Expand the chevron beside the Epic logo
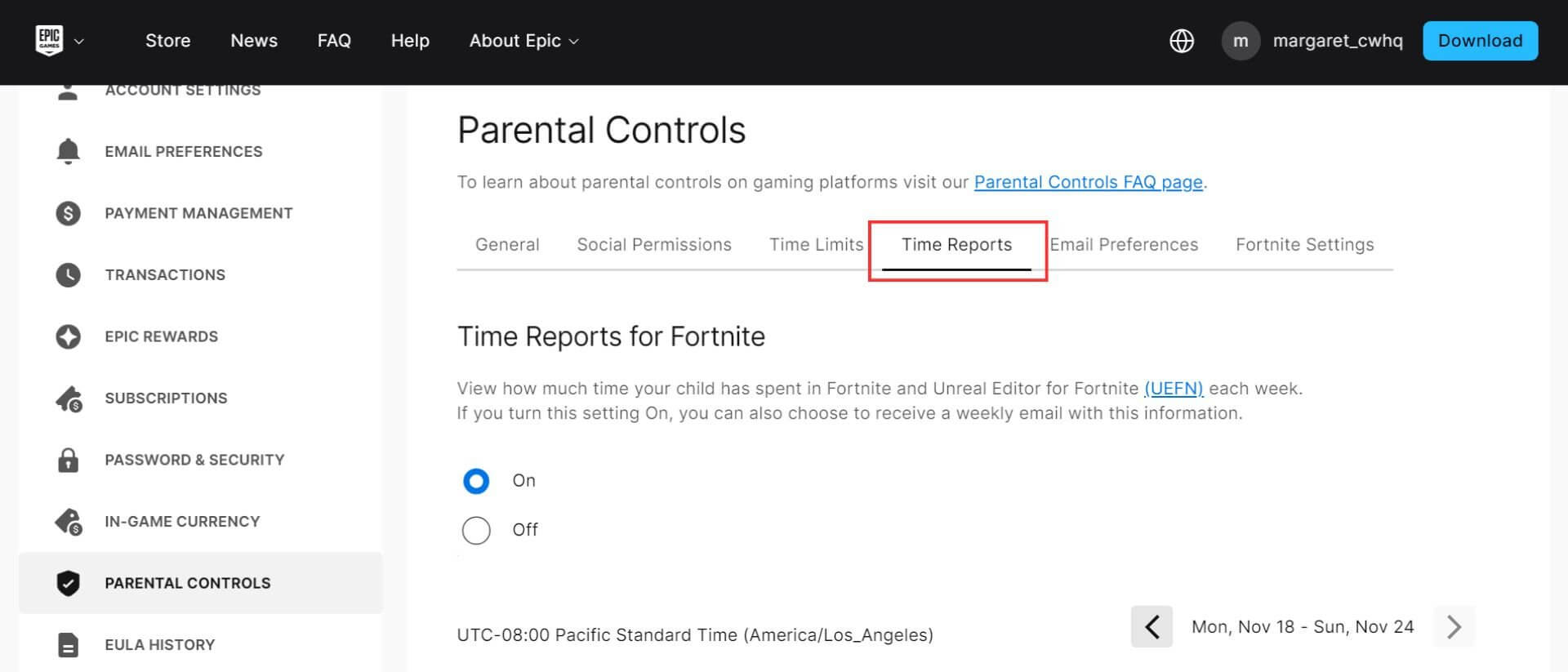Viewport: 1568px width, 672px height. [79, 41]
